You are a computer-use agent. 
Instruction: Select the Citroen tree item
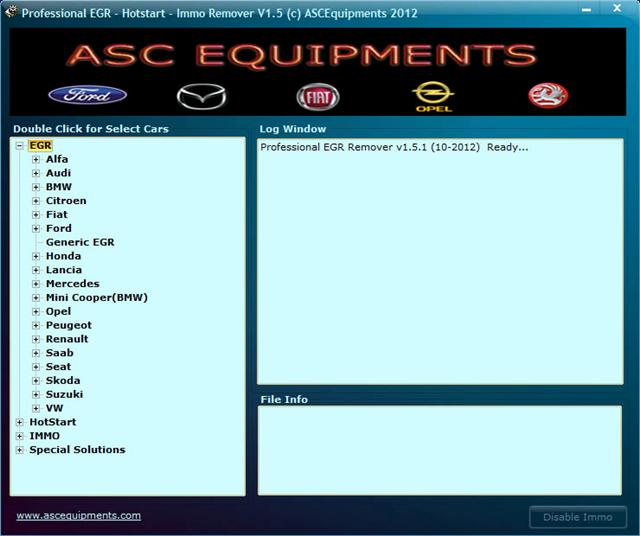coord(66,201)
